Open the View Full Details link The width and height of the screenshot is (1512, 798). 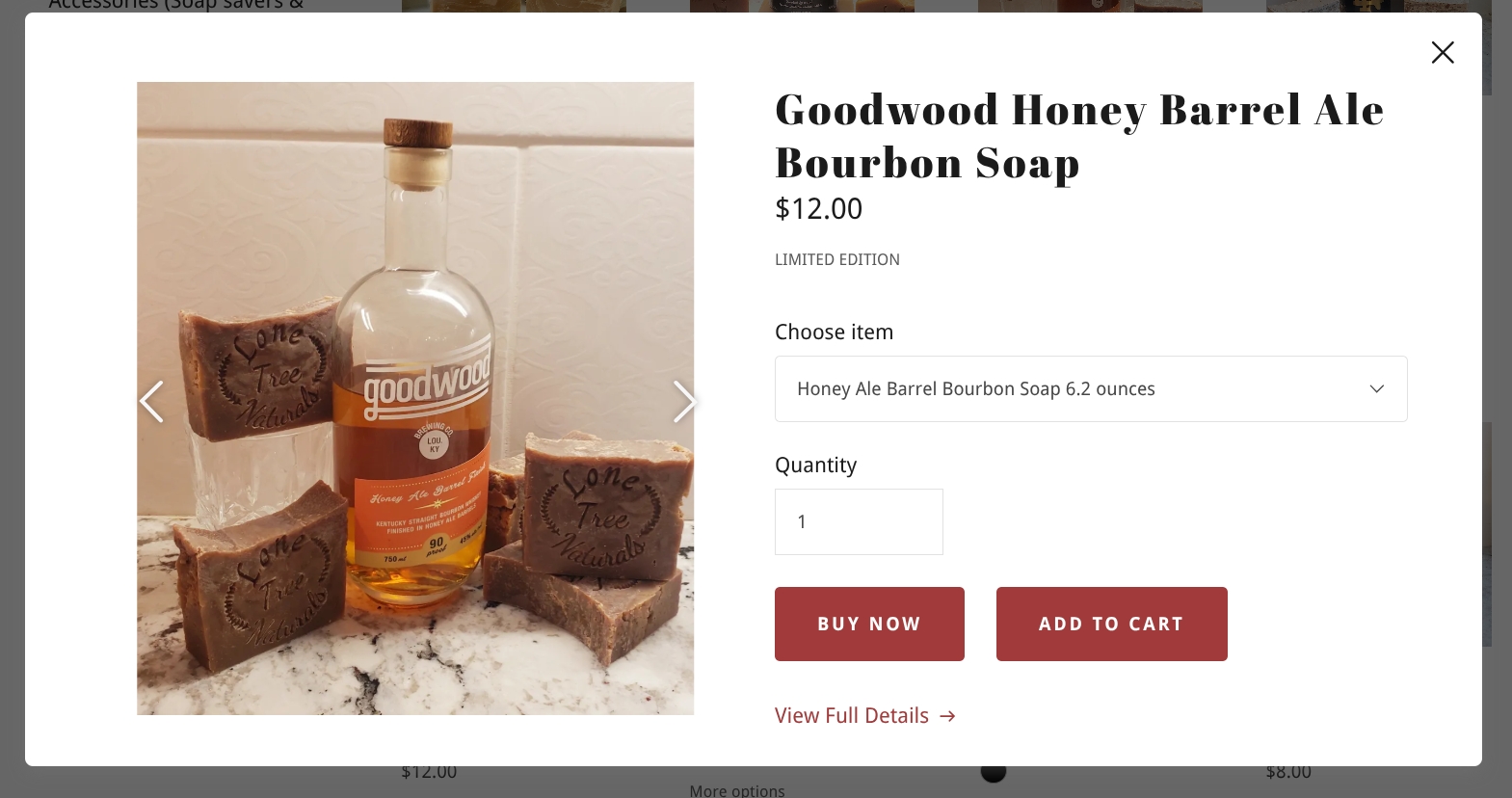click(x=852, y=716)
